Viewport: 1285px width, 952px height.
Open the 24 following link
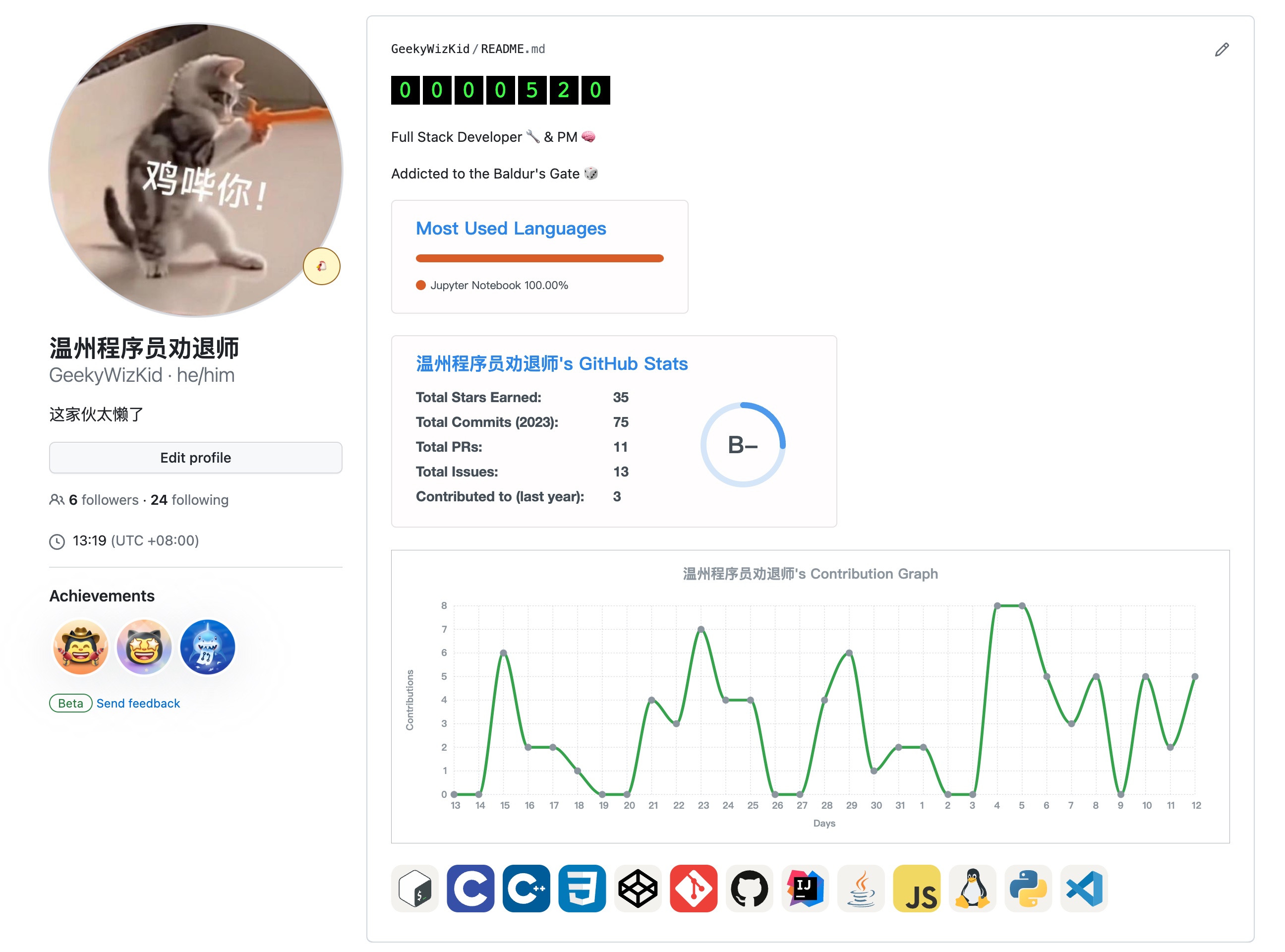(189, 500)
